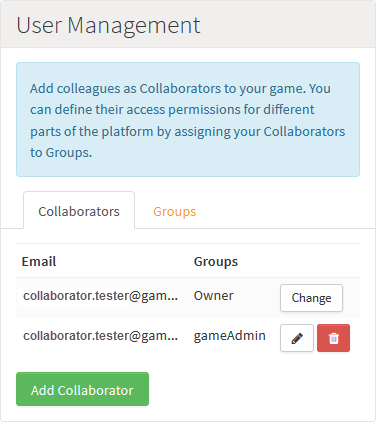The height and width of the screenshot is (422, 376).
Task: Click the Add Collaborator button
Action: tap(82, 389)
